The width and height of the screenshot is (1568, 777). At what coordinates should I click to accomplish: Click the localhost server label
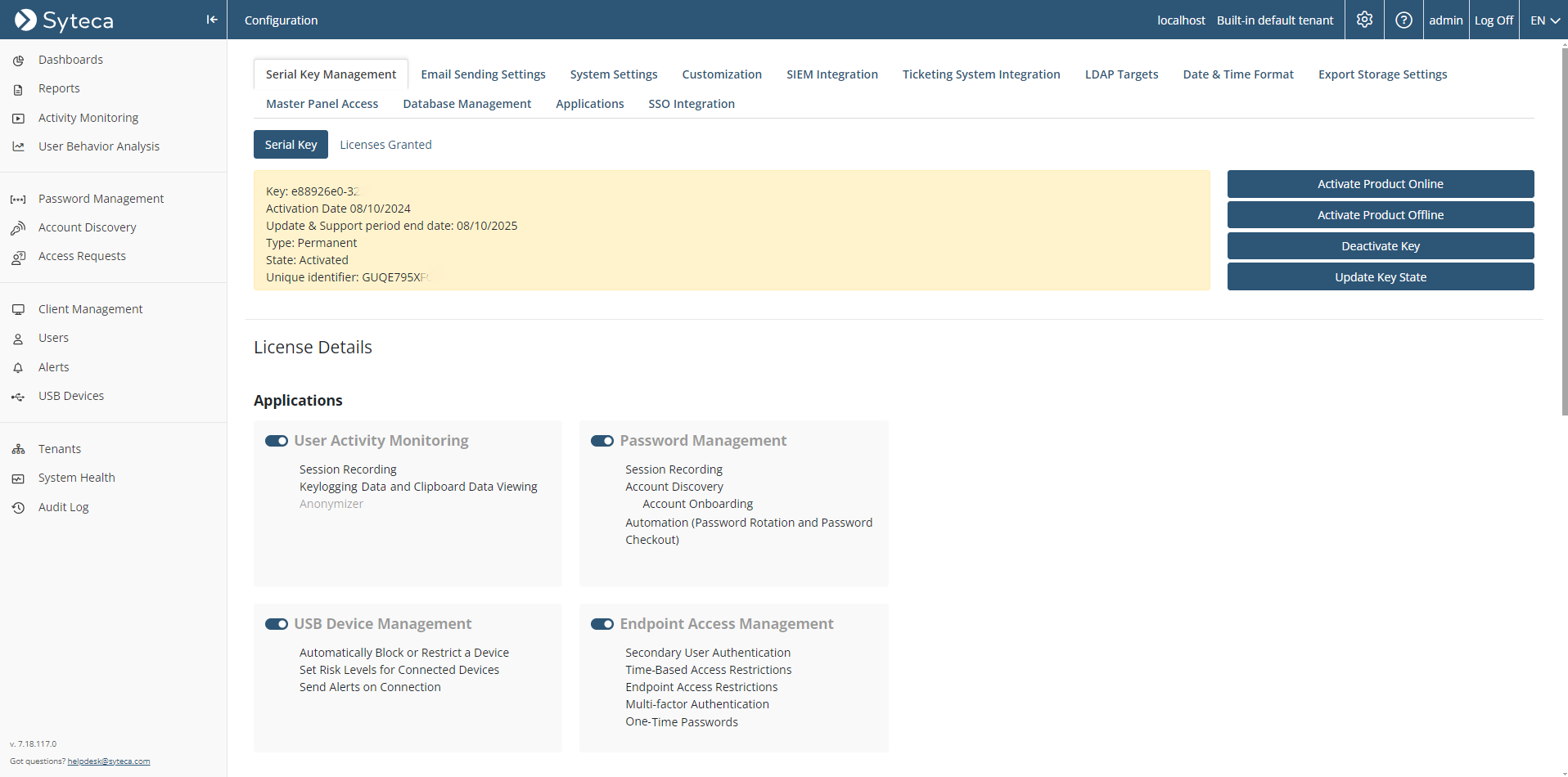tap(1181, 20)
